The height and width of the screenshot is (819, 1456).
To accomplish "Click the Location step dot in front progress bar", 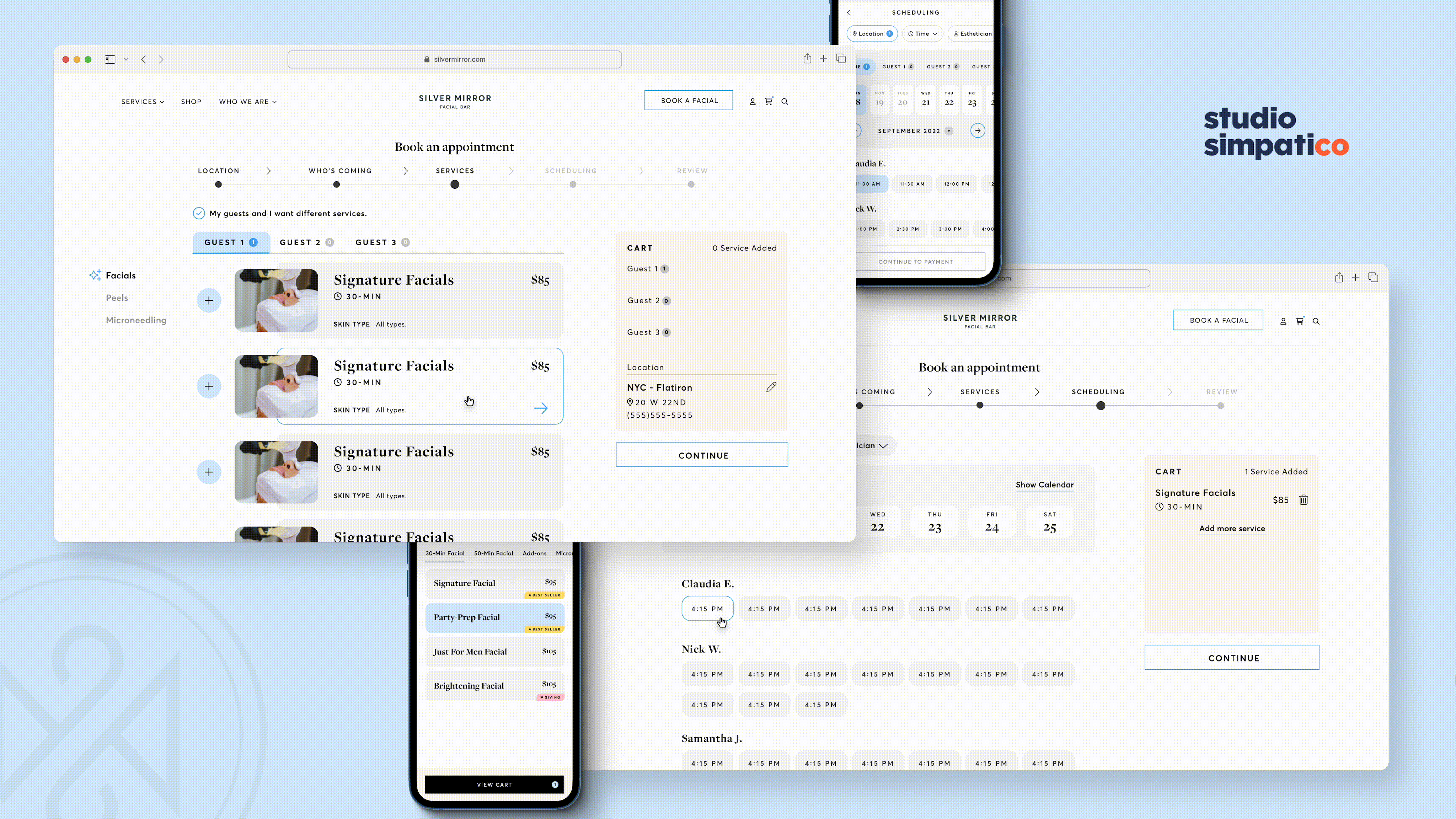I will tap(218, 185).
